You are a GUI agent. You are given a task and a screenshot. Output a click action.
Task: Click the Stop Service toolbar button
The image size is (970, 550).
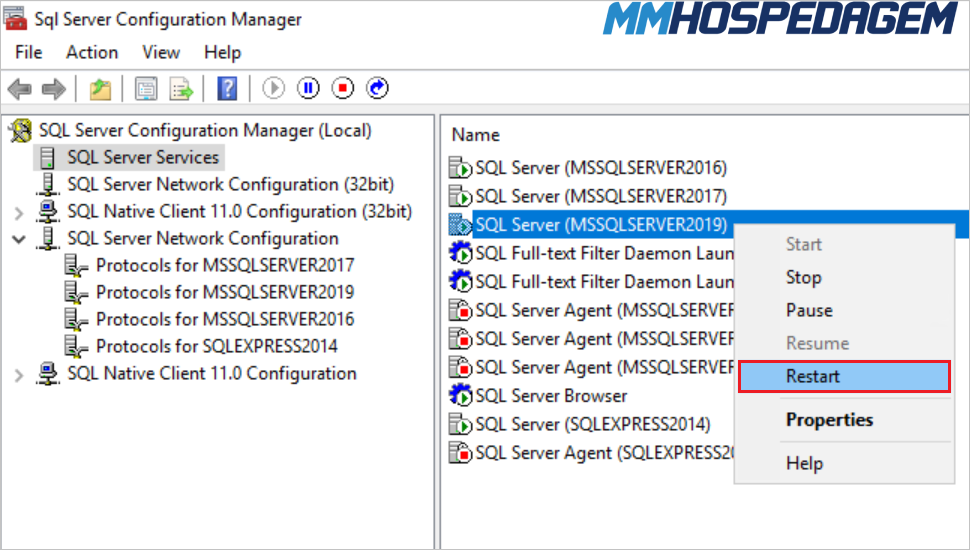[x=343, y=88]
